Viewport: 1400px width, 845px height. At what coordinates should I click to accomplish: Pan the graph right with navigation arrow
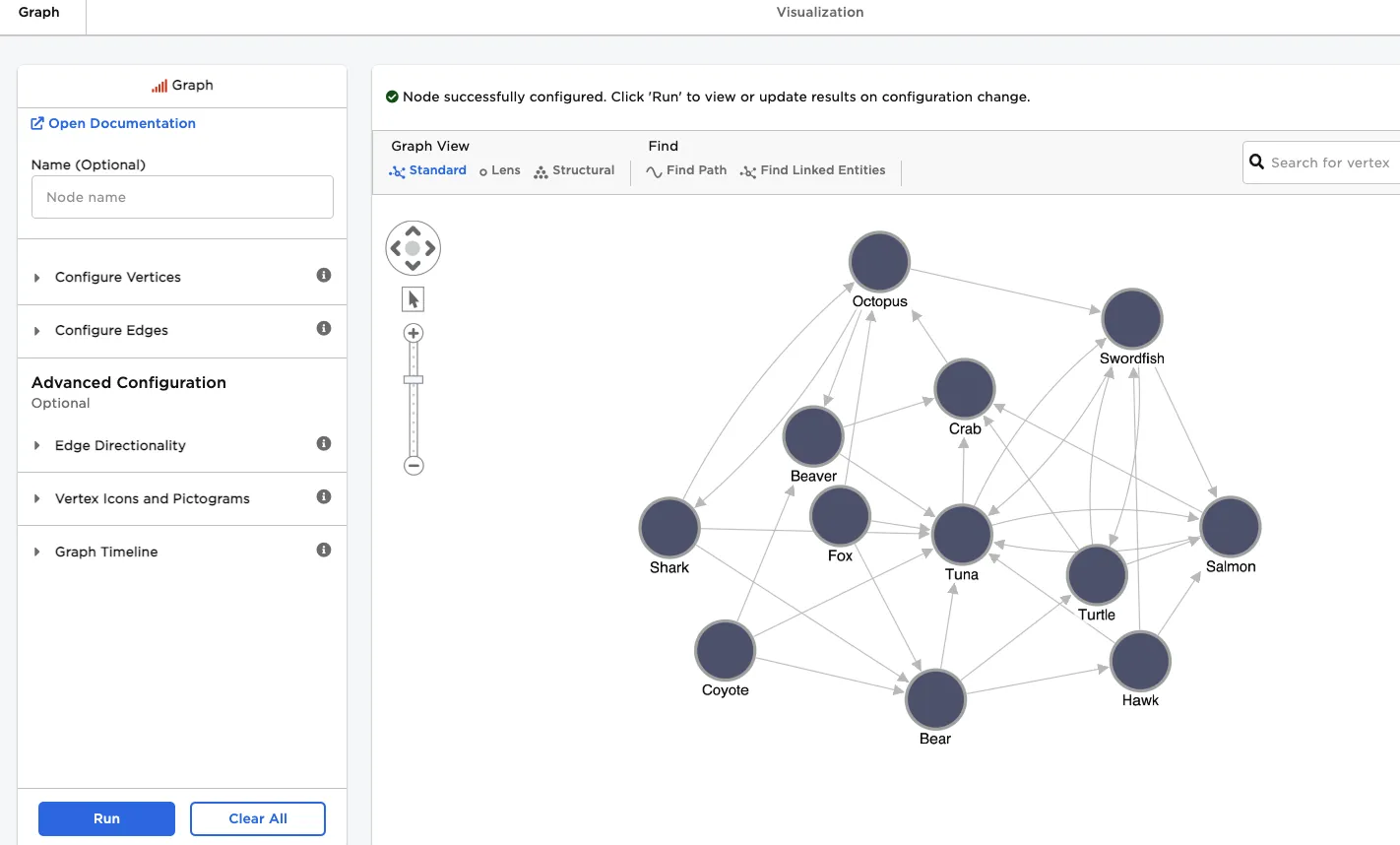(430, 248)
